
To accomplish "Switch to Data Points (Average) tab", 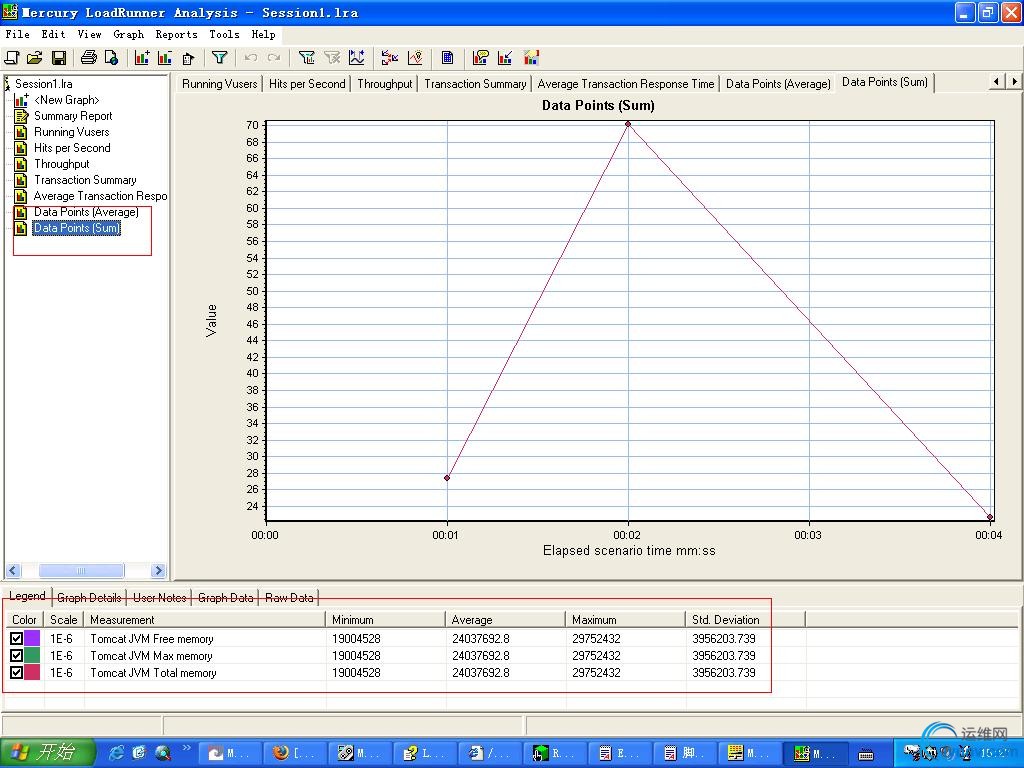I will pyautogui.click(x=778, y=84).
